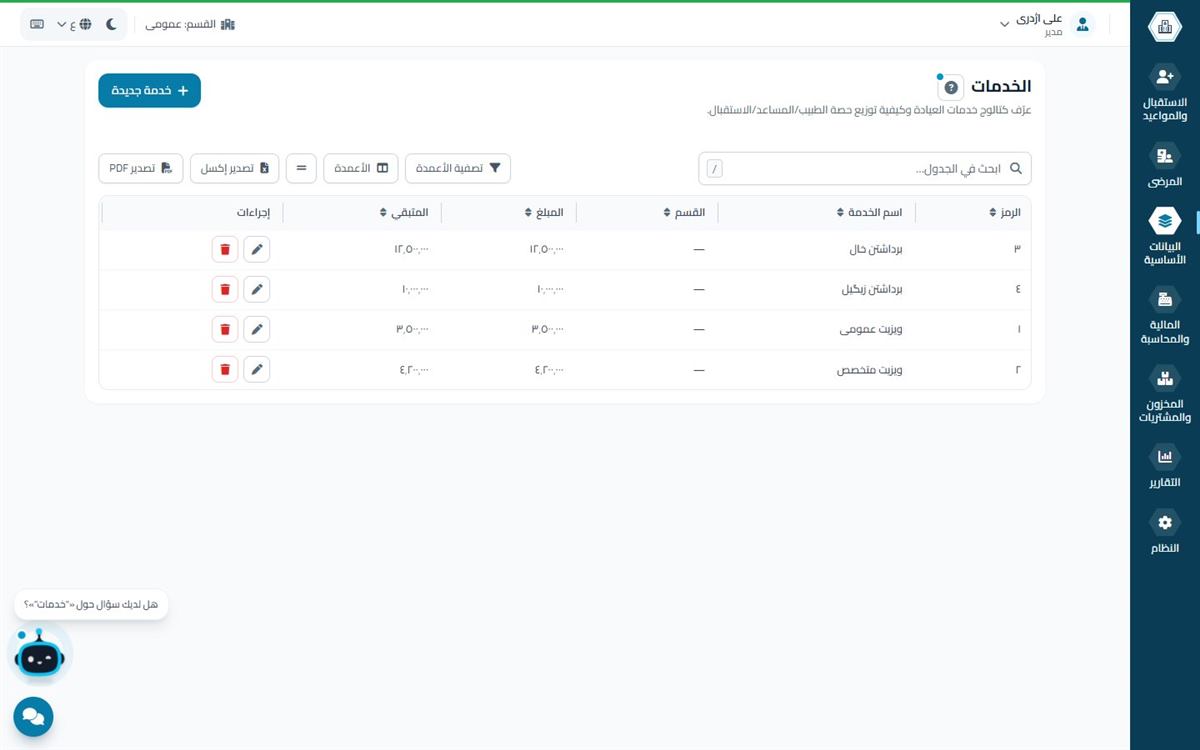This screenshot has height=750, width=1200.
Task: Open the Patients sidebar section
Action: 1164,166
